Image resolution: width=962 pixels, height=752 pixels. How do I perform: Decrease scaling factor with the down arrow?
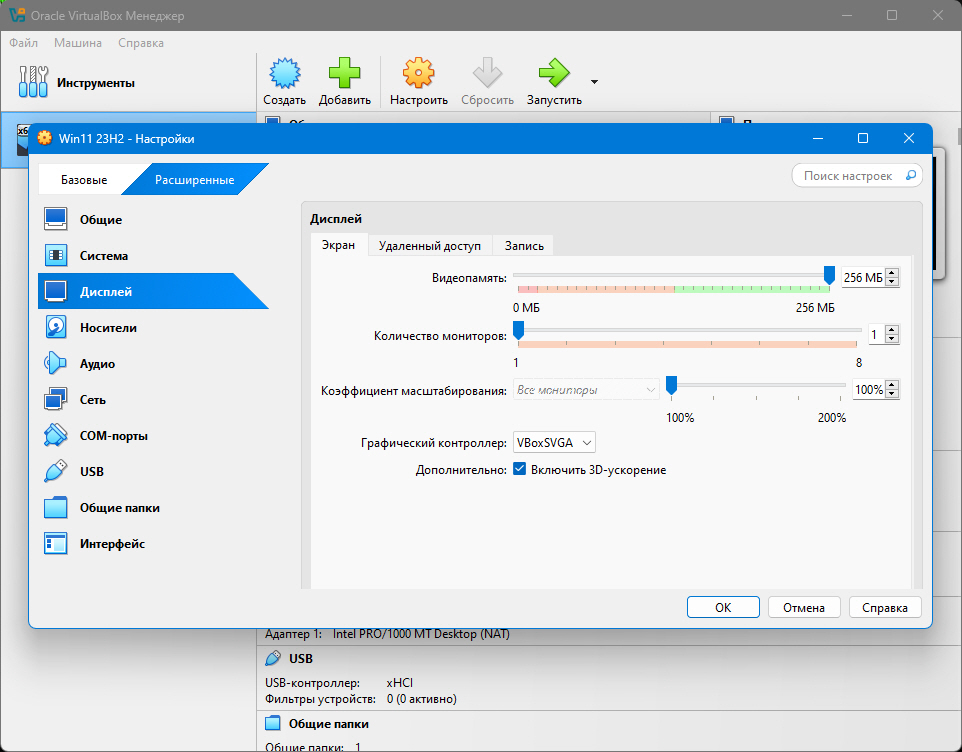point(893,393)
